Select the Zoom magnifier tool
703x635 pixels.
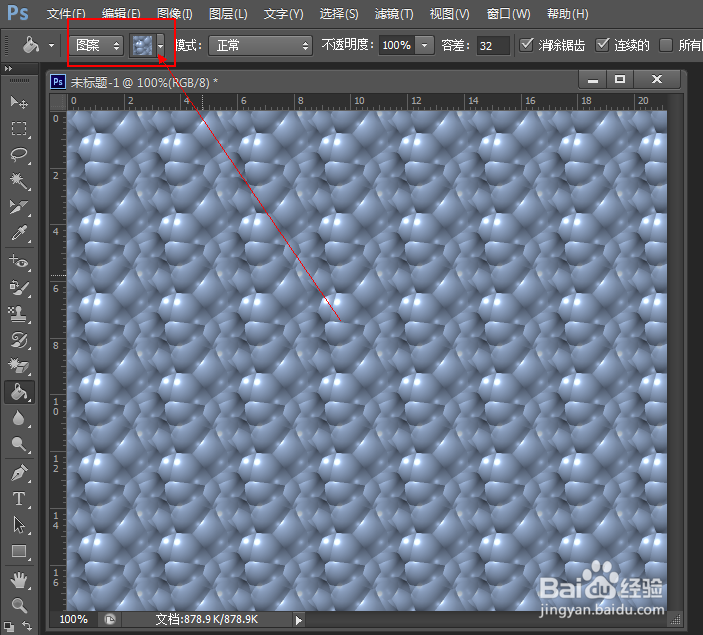click(x=19, y=605)
